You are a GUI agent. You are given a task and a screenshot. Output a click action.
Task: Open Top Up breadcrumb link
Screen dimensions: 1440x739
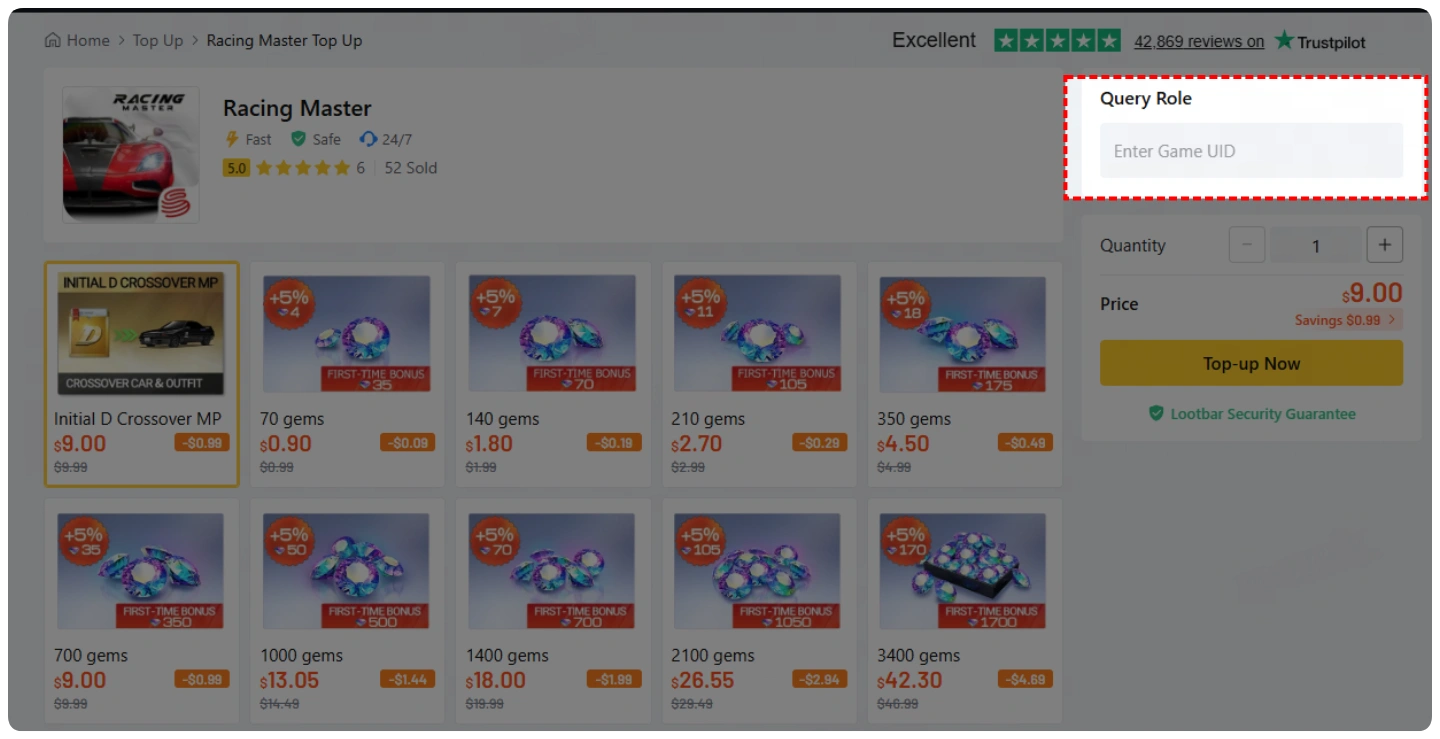point(158,41)
